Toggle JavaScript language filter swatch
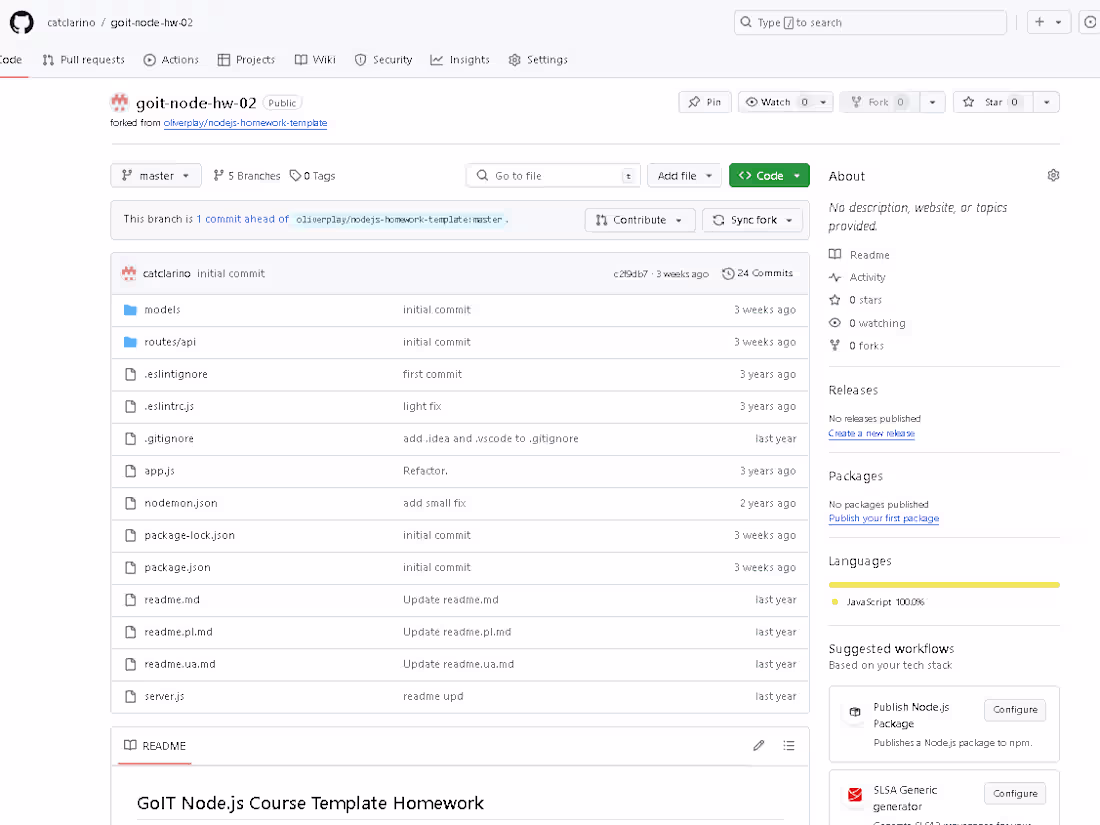The image size is (1100, 825). click(836, 601)
